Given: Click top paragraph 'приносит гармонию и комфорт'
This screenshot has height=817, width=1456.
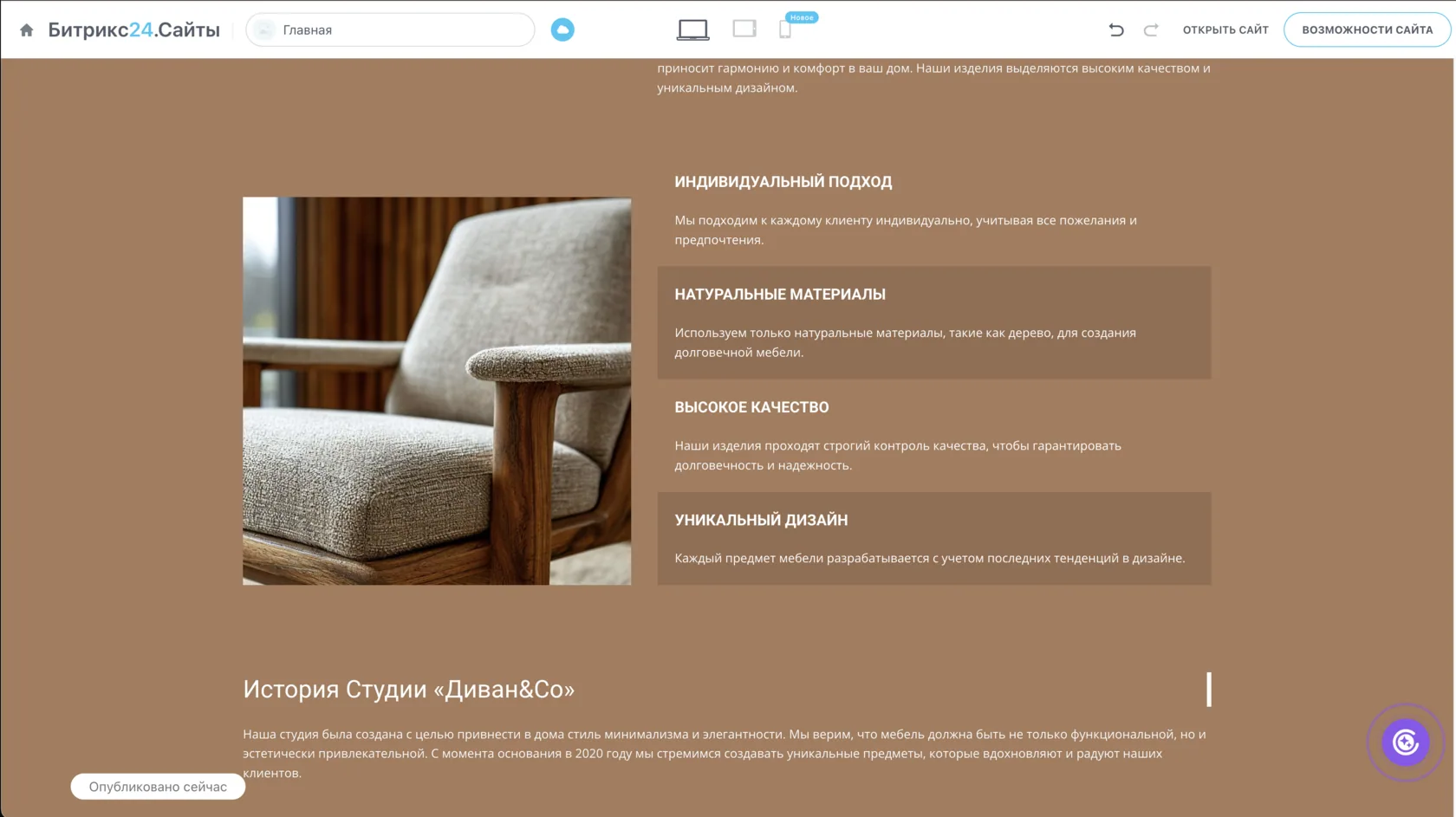Looking at the screenshot, I should coord(933,78).
